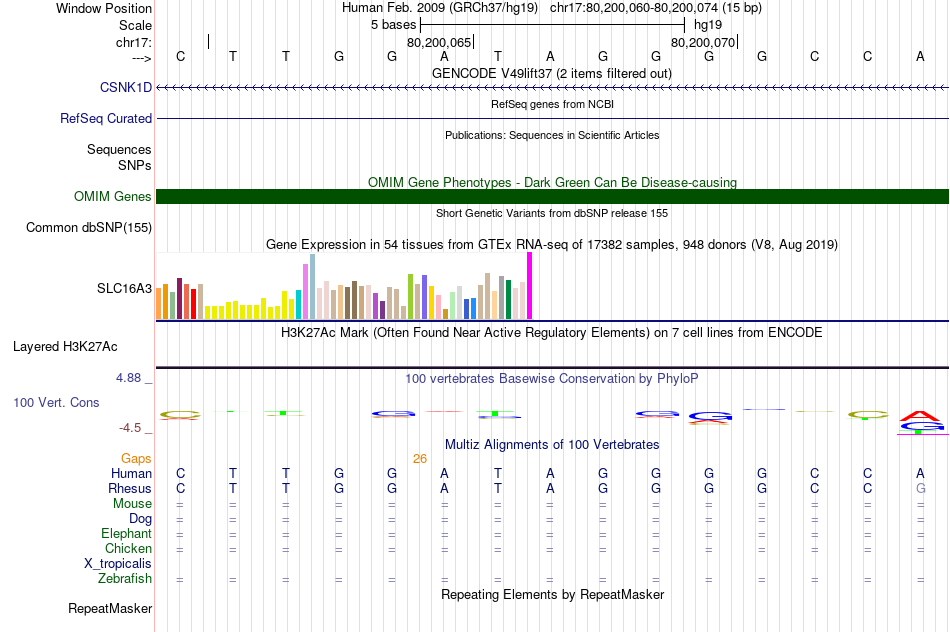This screenshot has height=632, width=950.
Task: Select the Layered H3K27Ac track label
Action: click(x=65, y=347)
